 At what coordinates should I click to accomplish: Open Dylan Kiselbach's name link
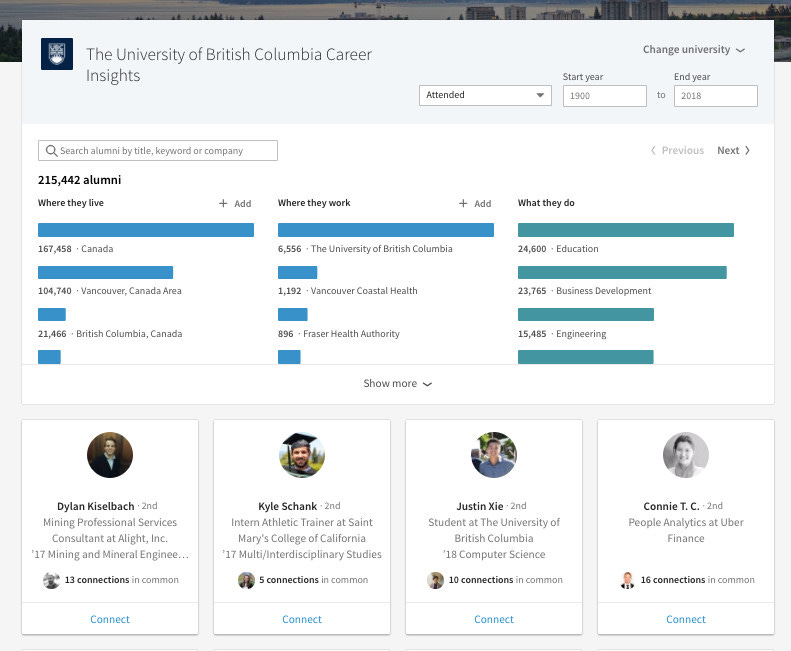[x=96, y=506]
